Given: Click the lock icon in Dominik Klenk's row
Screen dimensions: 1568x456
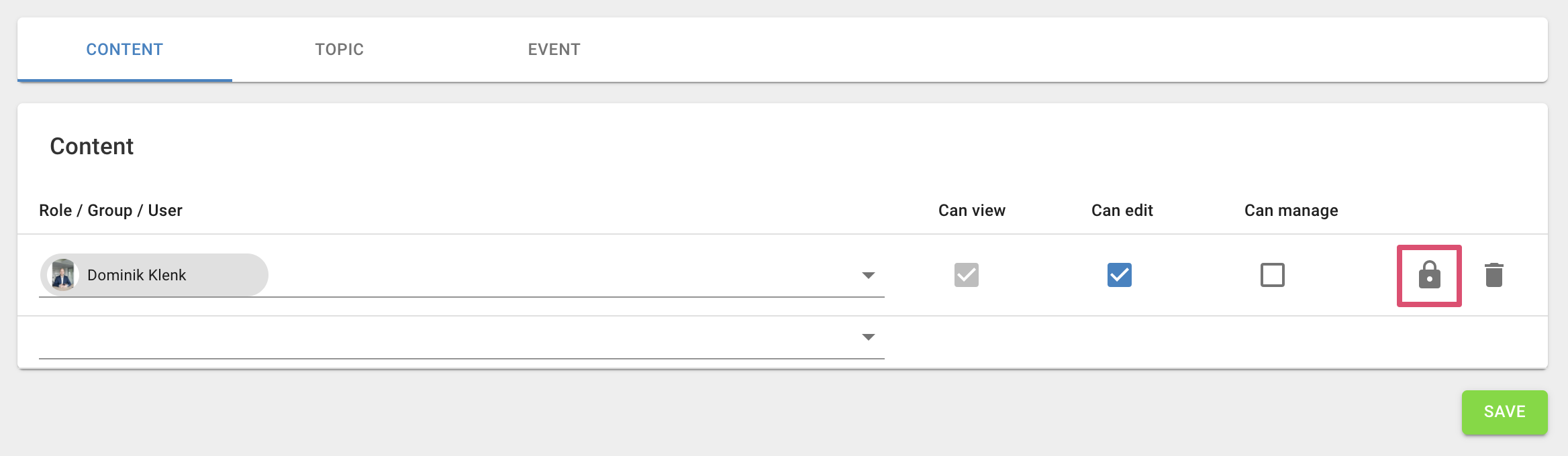Looking at the screenshot, I should click(1429, 275).
